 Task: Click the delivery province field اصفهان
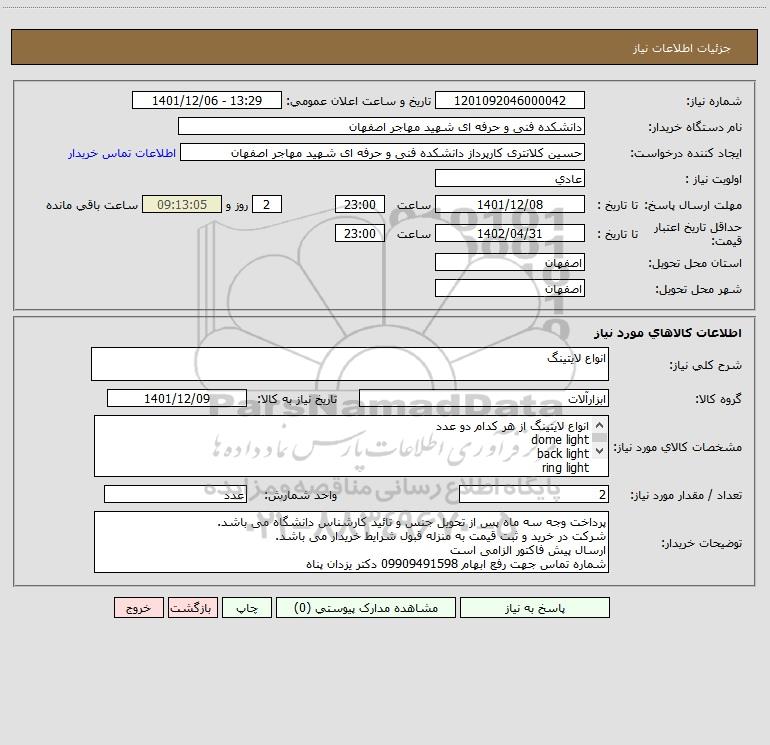pos(510,262)
